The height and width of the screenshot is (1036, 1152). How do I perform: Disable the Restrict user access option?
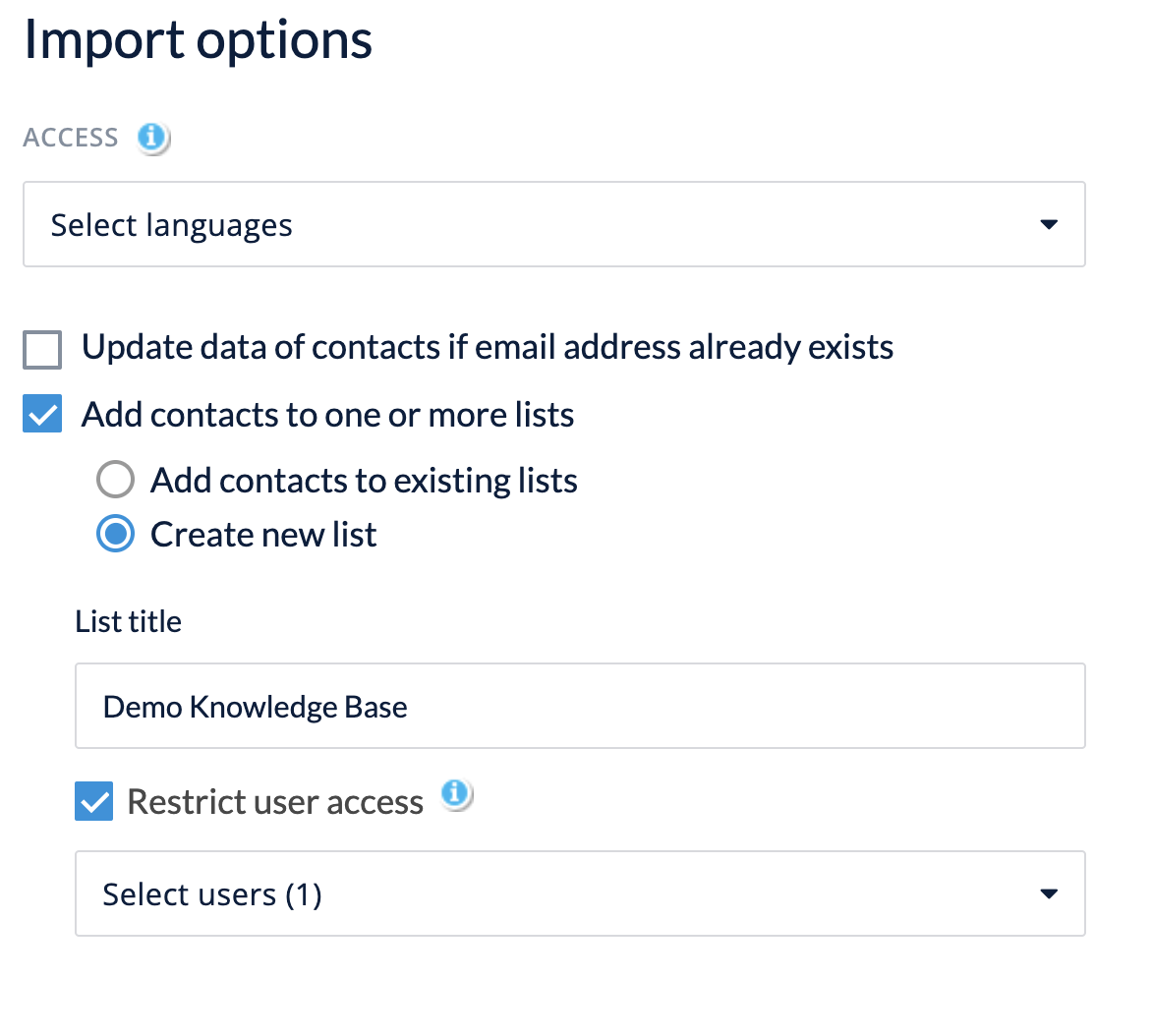(93, 801)
